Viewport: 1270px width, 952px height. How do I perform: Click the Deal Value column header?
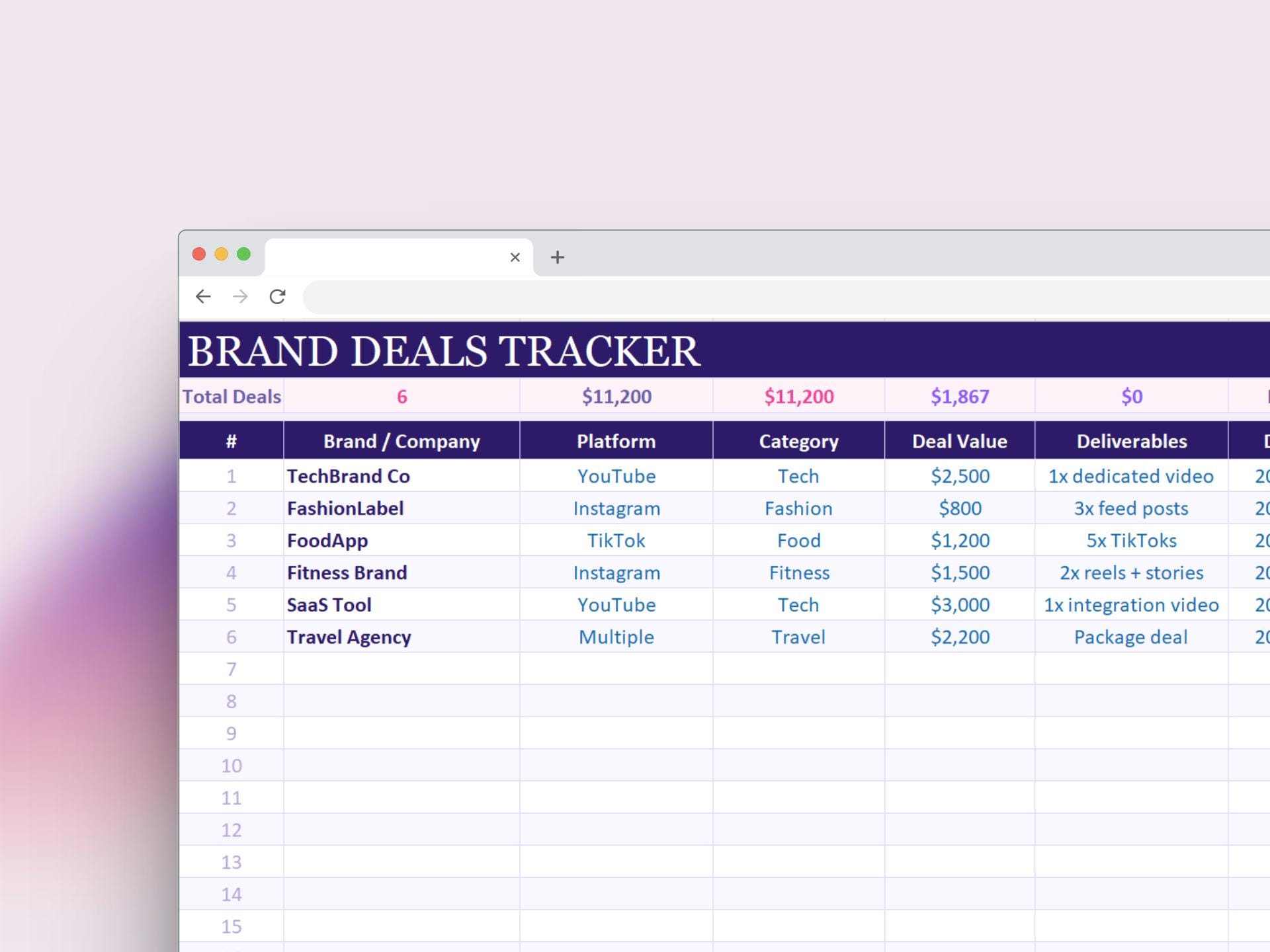[960, 441]
